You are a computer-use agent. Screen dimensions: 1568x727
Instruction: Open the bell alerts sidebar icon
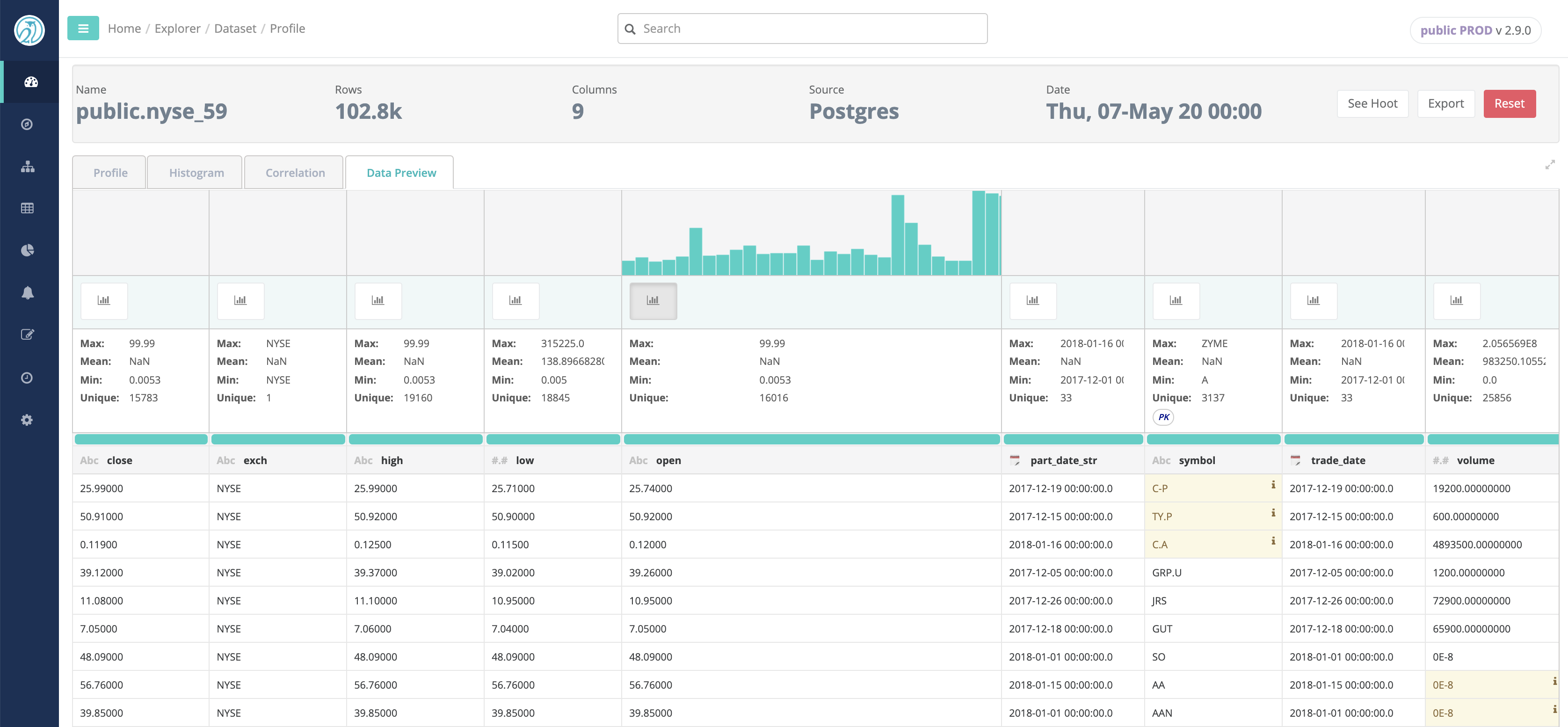point(28,293)
